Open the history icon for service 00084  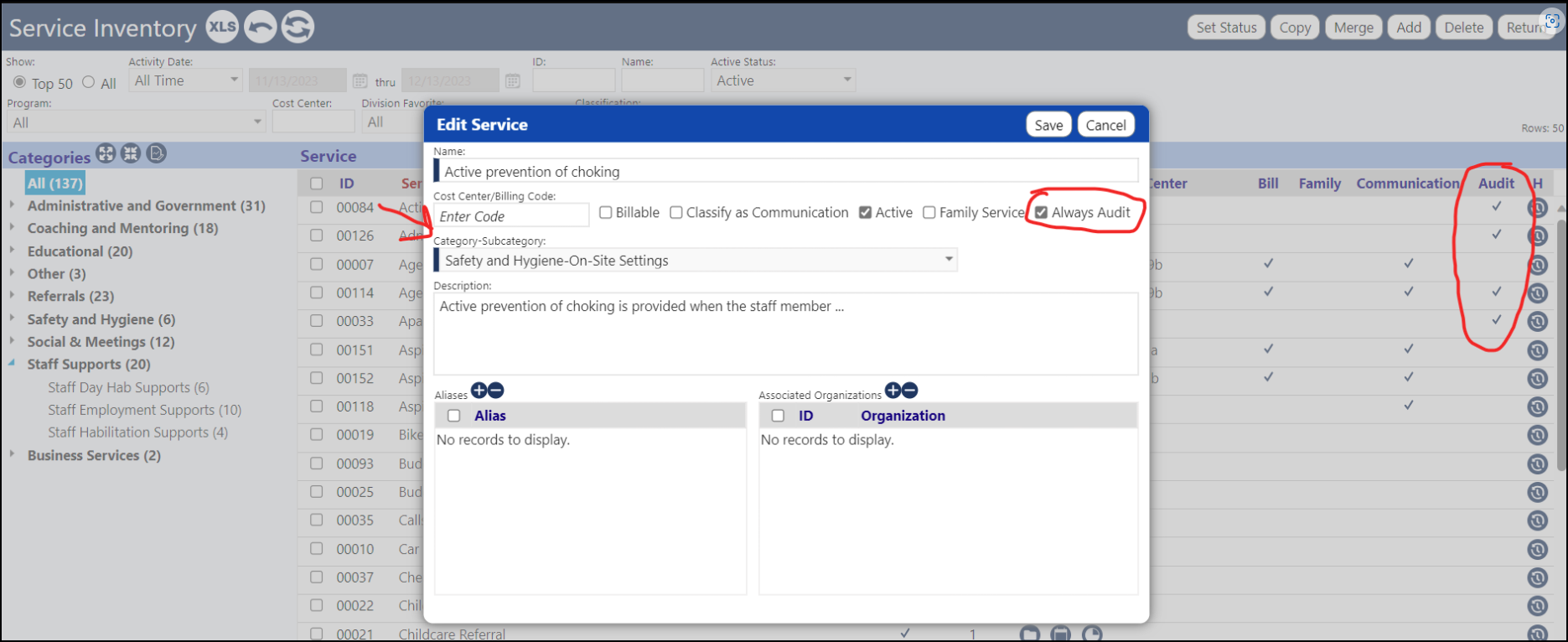(1537, 208)
